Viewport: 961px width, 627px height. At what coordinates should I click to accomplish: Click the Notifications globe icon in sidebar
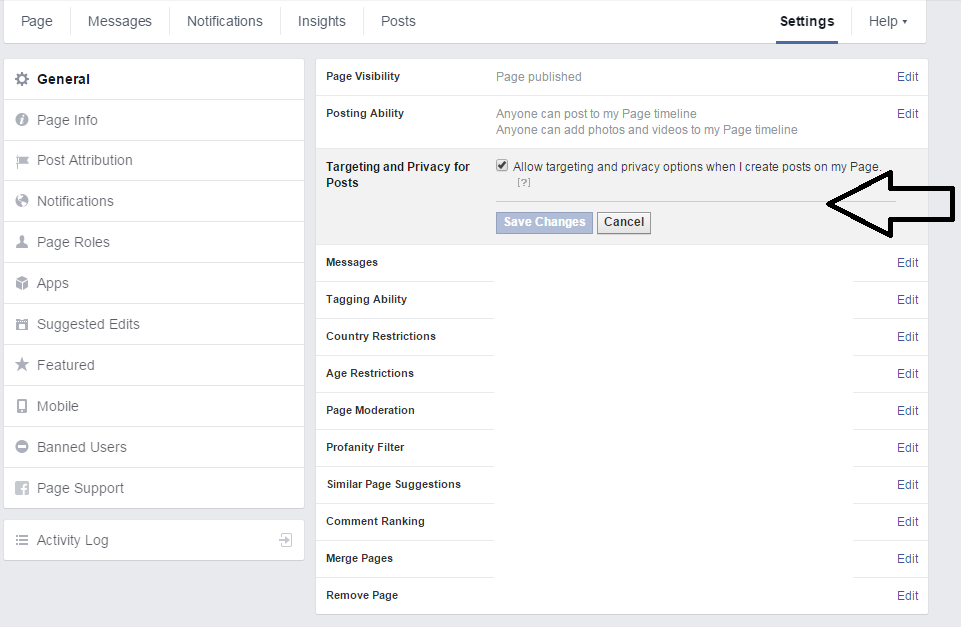click(22, 201)
